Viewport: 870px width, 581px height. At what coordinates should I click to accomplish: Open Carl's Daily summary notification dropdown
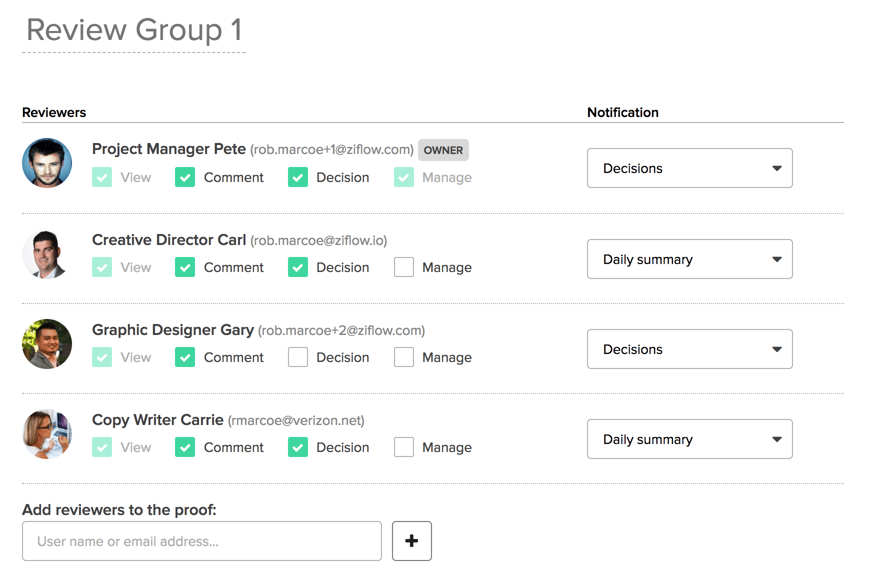pyautogui.click(x=689, y=258)
